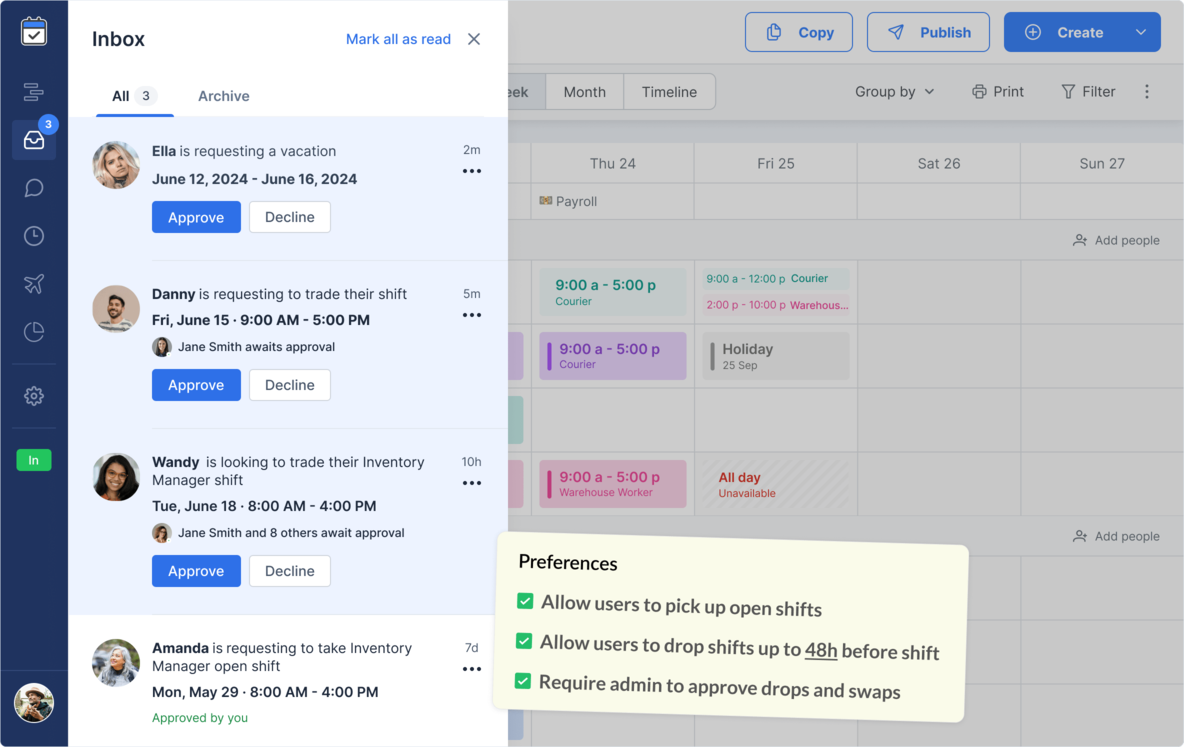Open the time off airplane icon

(33, 283)
